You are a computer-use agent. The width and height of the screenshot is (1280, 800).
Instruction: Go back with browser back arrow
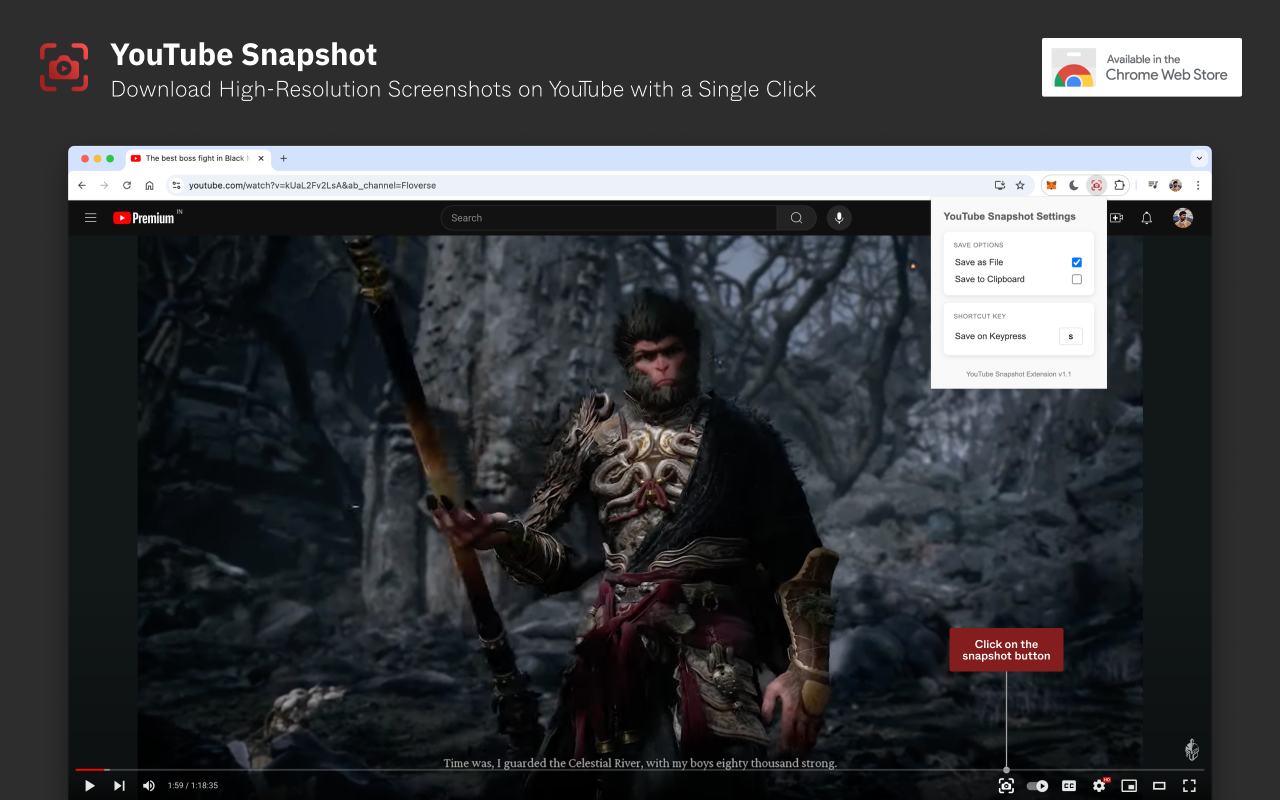(82, 185)
